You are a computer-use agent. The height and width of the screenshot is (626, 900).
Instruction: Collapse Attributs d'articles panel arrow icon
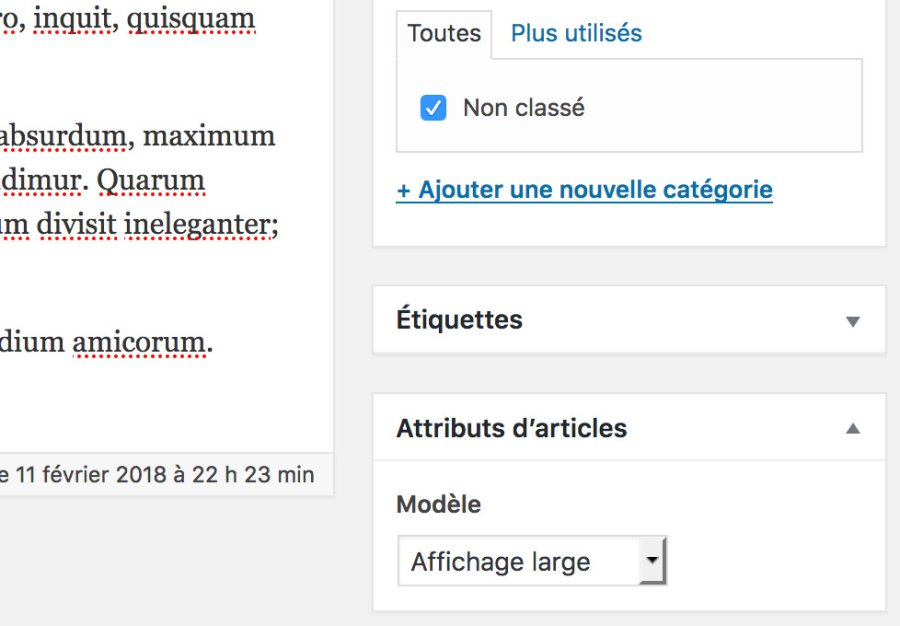coord(853,428)
